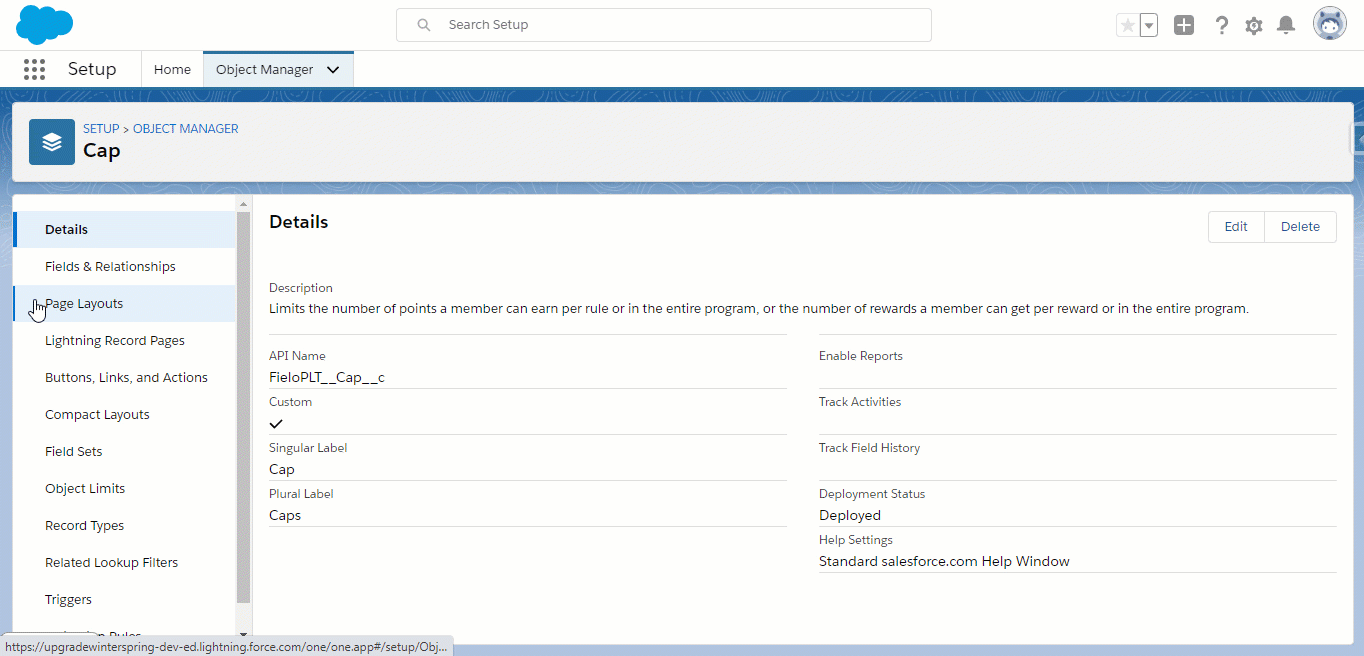
Task: Follow the OBJECT MANAGER breadcrumb link
Action: coord(186,129)
